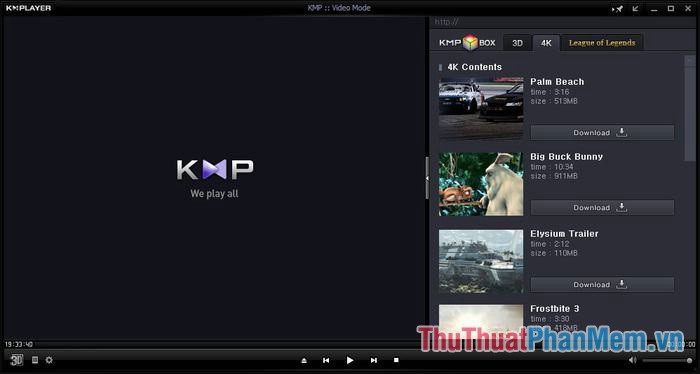Click the Palm Beach size 513MB text

(554, 101)
